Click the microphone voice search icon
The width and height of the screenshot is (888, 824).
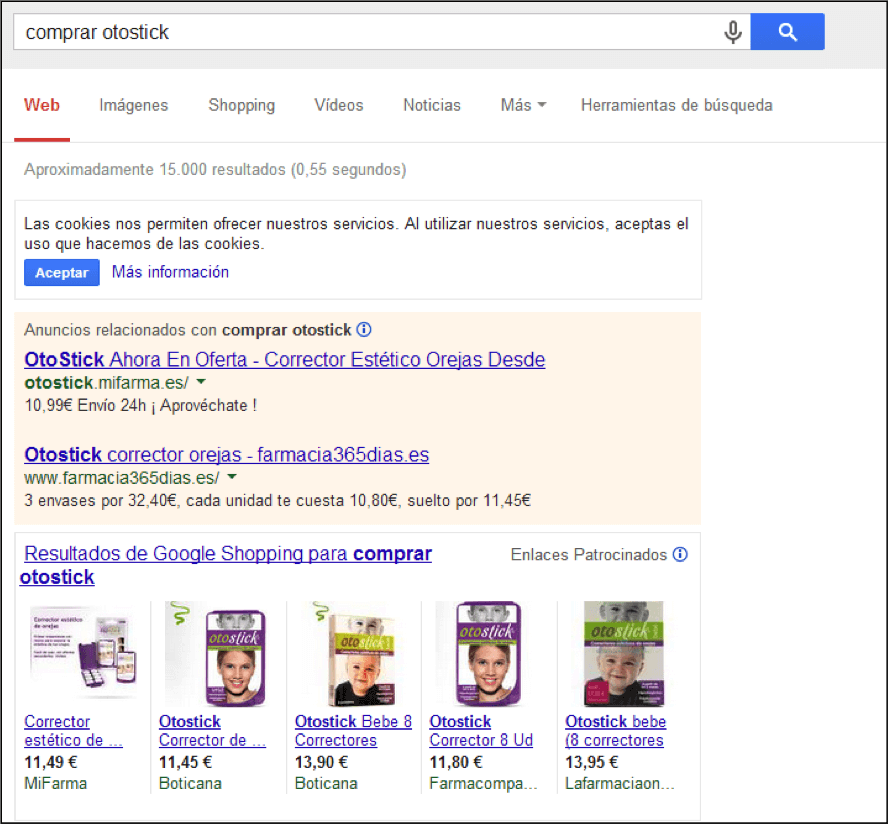click(732, 32)
